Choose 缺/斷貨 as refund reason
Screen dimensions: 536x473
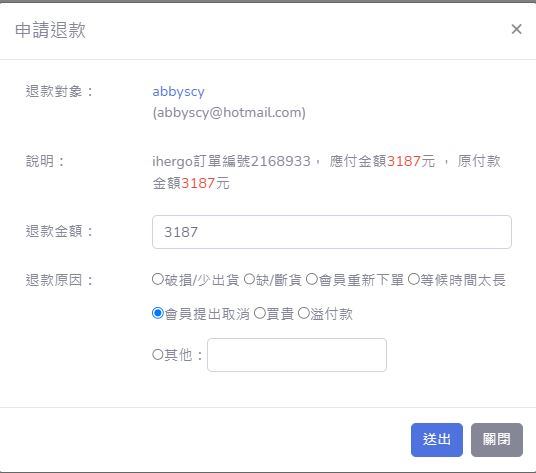click(x=249, y=279)
